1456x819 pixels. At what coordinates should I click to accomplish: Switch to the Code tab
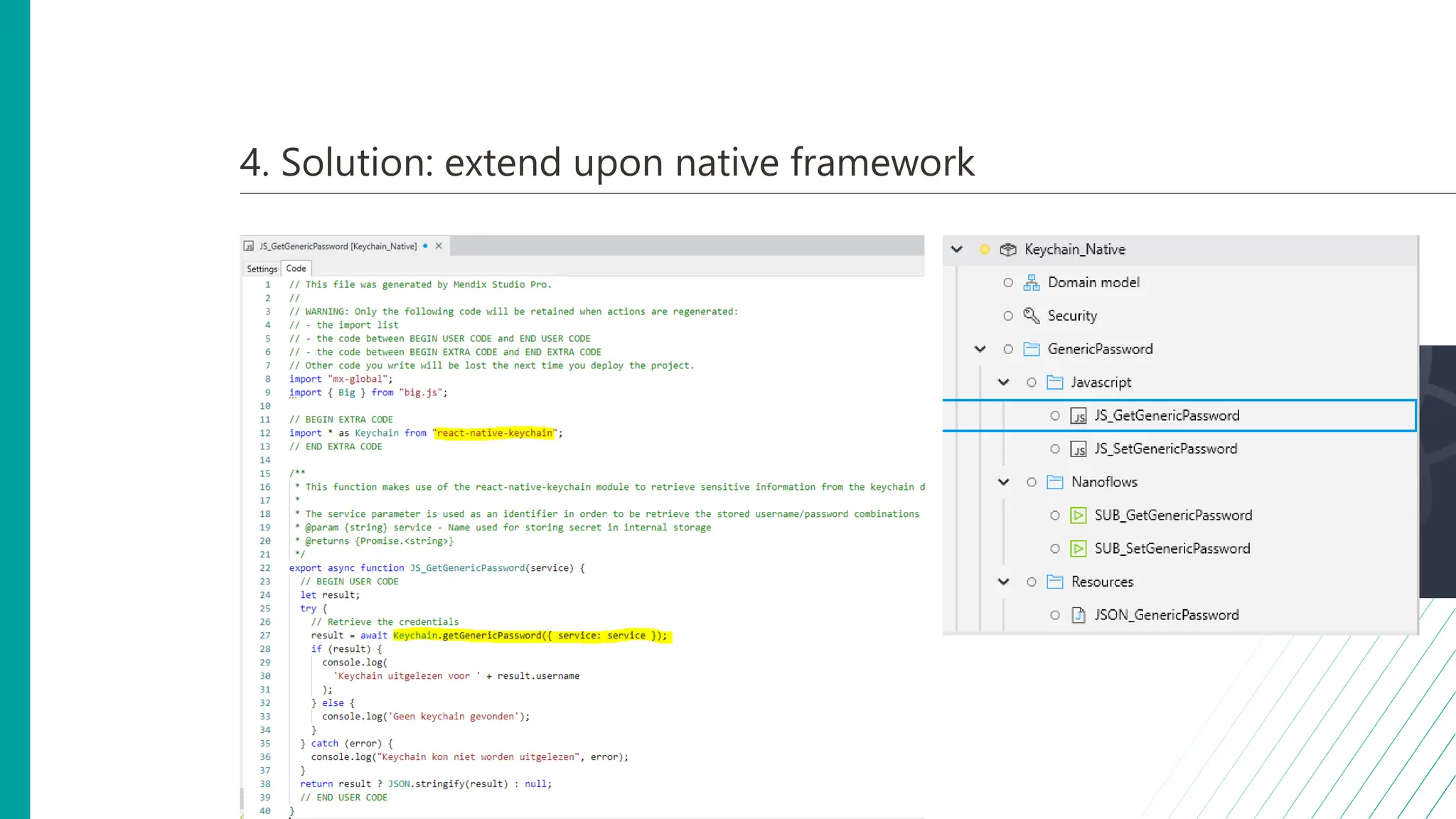coord(296,268)
